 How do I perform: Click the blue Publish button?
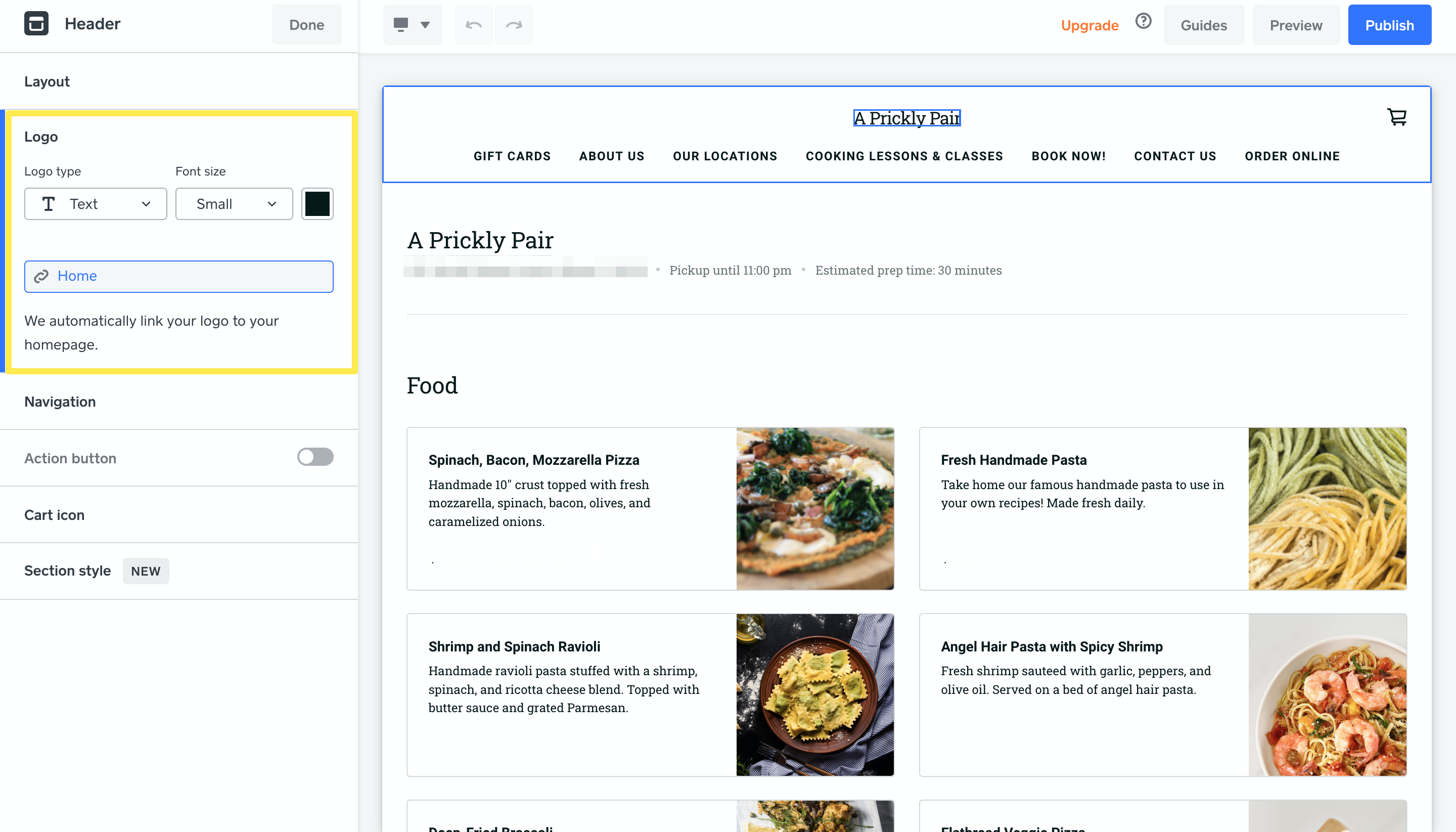click(1389, 25)
